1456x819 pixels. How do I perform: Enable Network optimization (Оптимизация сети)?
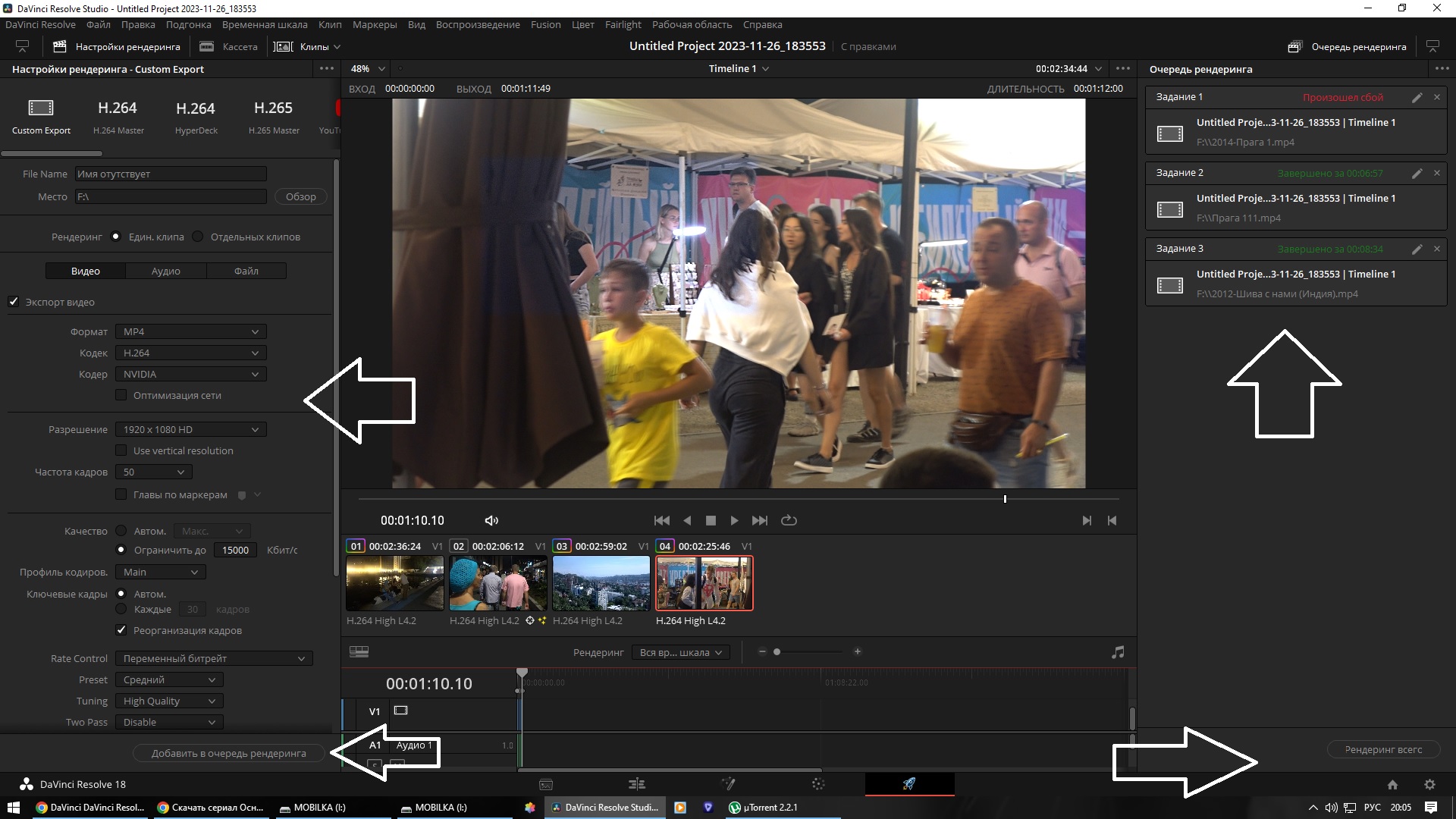[121, 395]
